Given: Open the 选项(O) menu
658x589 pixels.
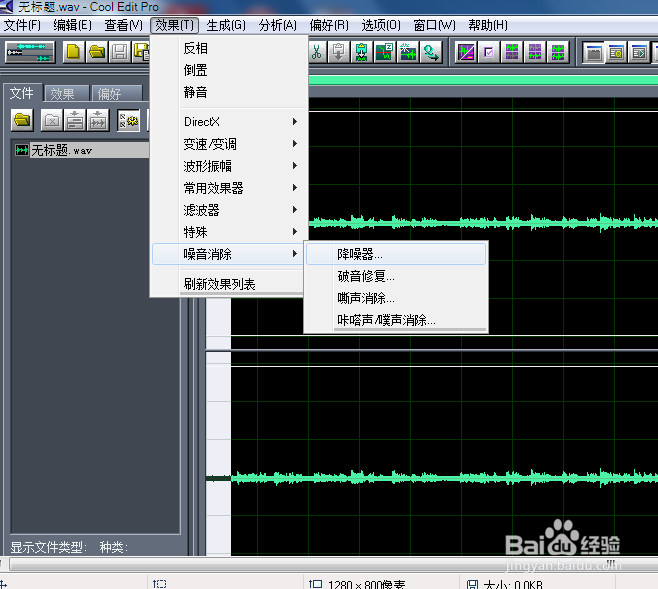Looking at the screenshot, I should coord(381,25).
